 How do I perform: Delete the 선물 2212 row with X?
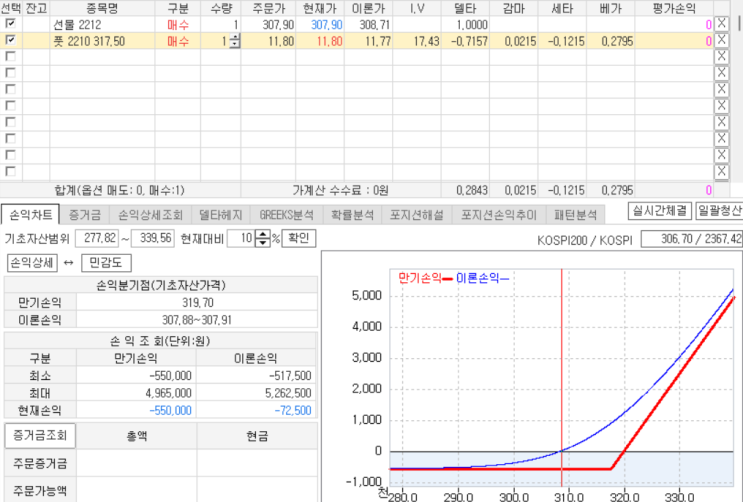[721, 24]
